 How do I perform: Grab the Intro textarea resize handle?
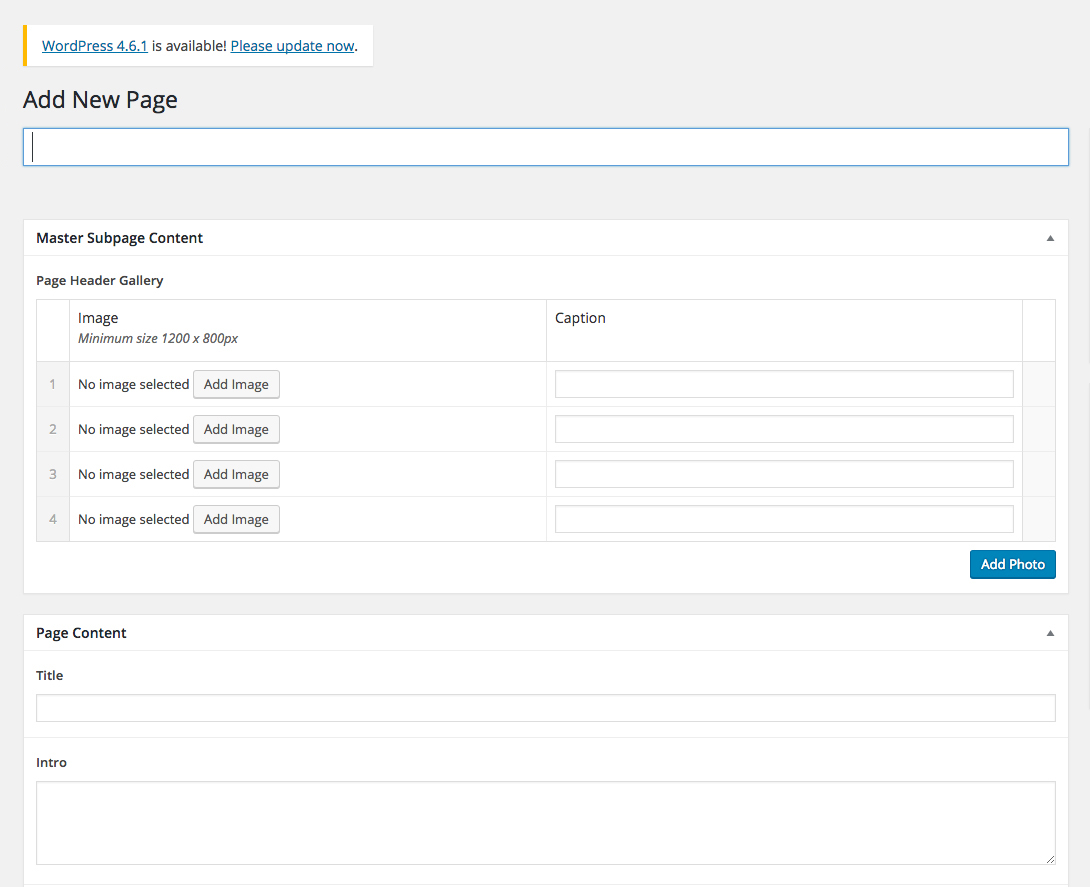point(1050,859)
